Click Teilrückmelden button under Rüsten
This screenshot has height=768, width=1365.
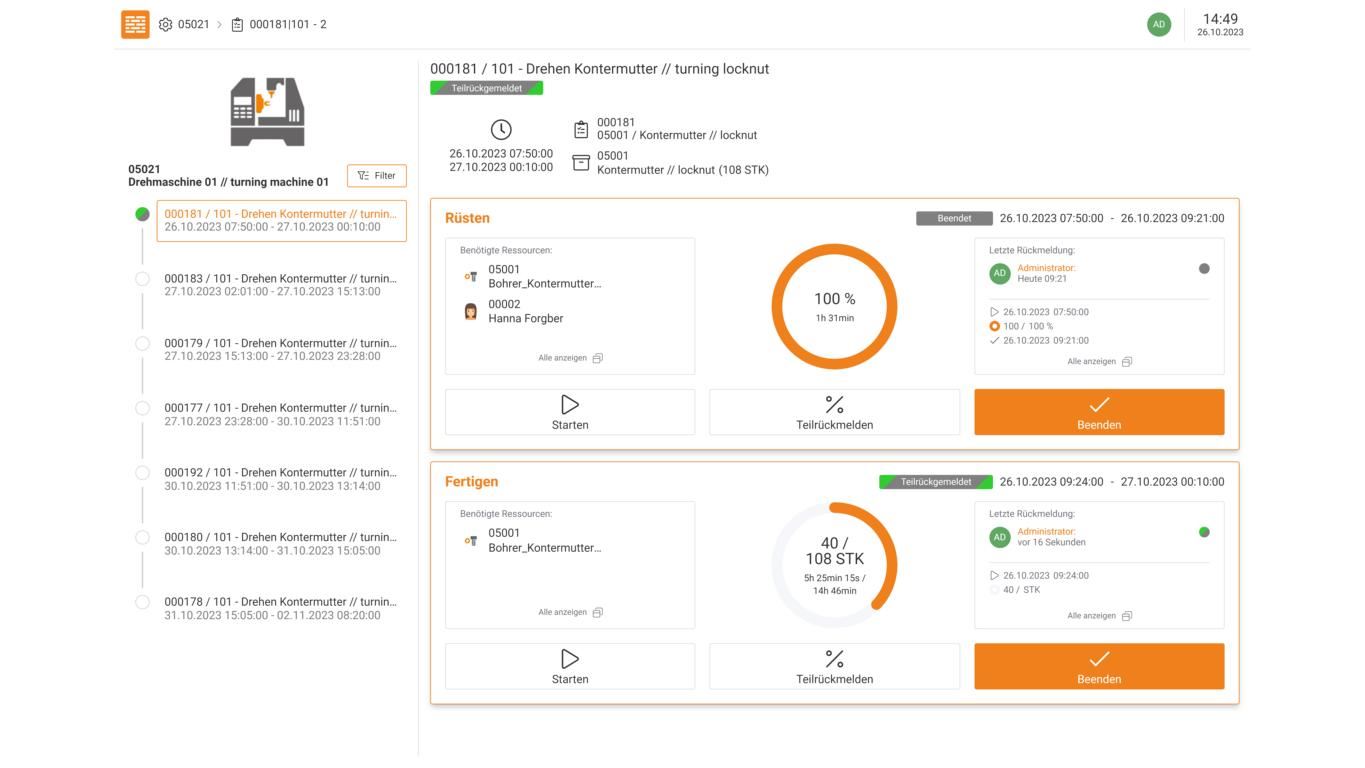click(x=834, y=412)
